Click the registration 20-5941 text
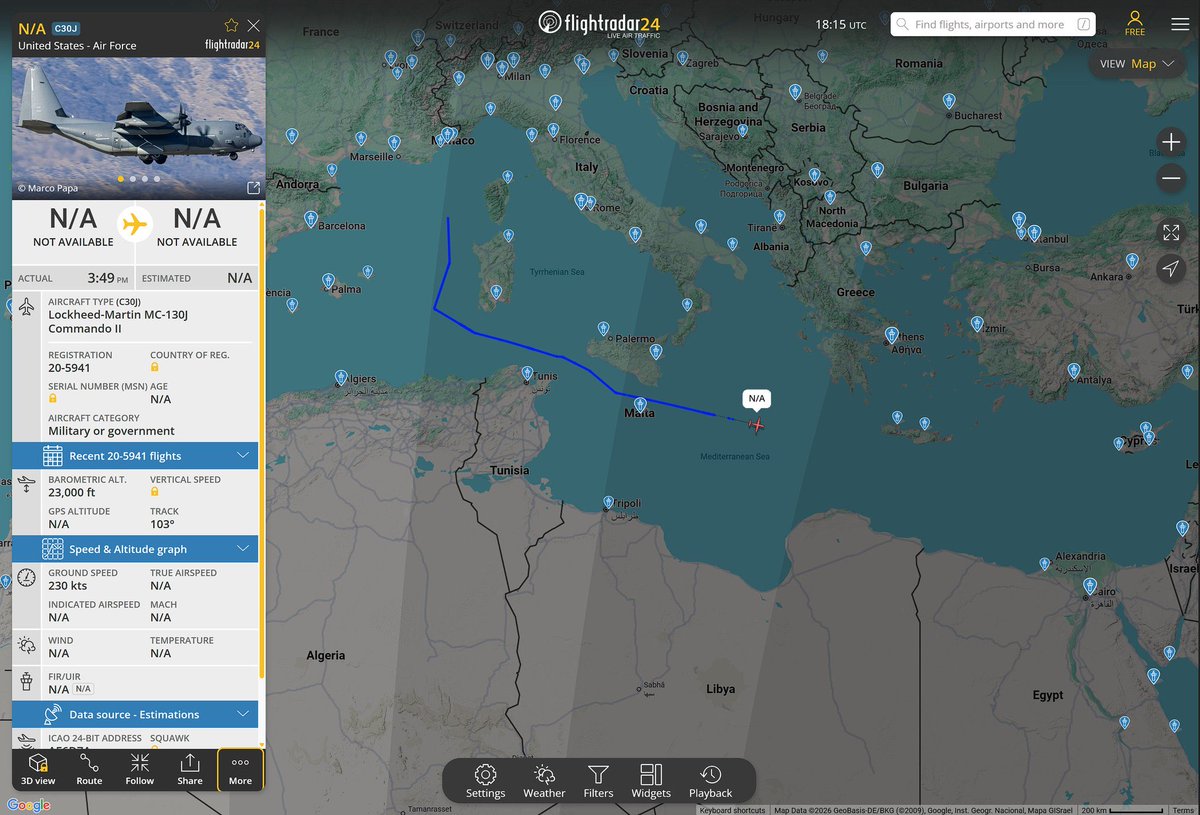This screenshot has height=815, width=1200. tap(69, 367)
